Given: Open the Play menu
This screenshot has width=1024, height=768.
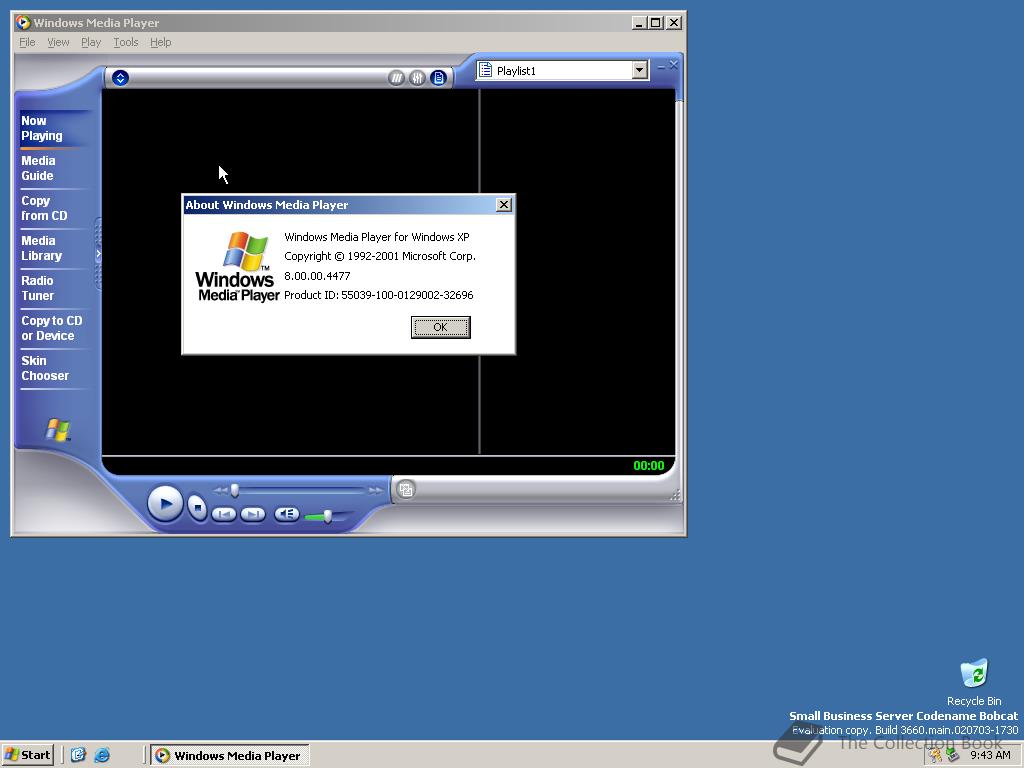Looking at the screenshot, I should 91,42.
